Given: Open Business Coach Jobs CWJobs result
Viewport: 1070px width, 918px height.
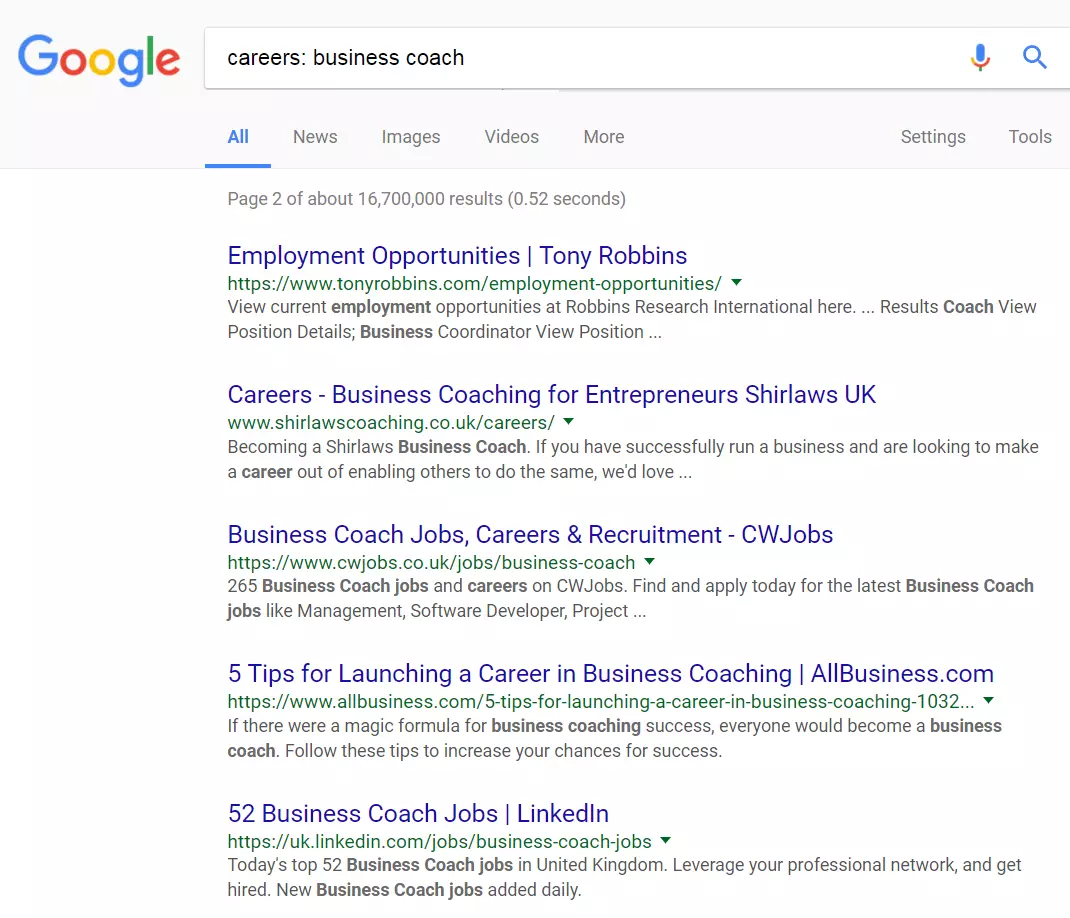Looking at the screenshot, I should point(530,534).
